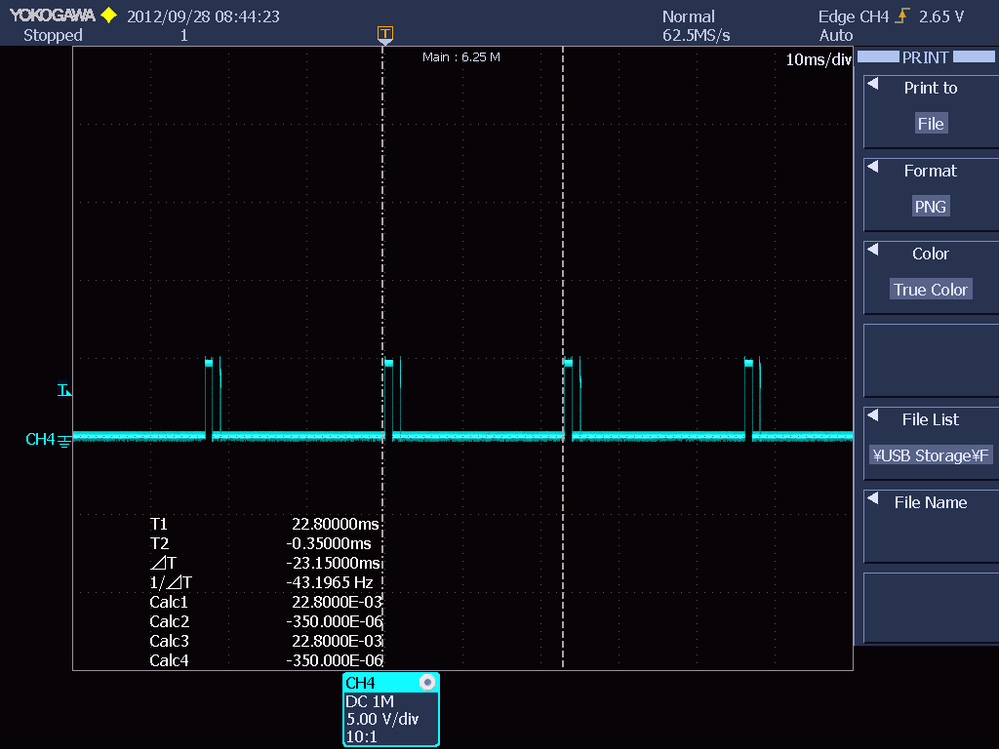999x749 pixels.
Task: Expand the File List options
Action: click(929, 419)
